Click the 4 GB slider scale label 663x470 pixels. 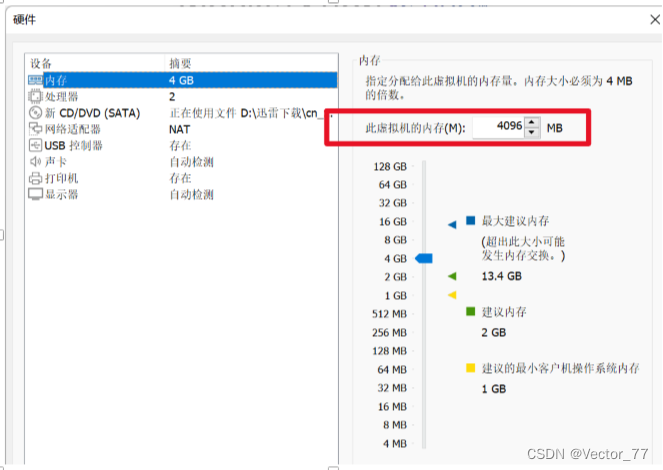coord(395,258)
